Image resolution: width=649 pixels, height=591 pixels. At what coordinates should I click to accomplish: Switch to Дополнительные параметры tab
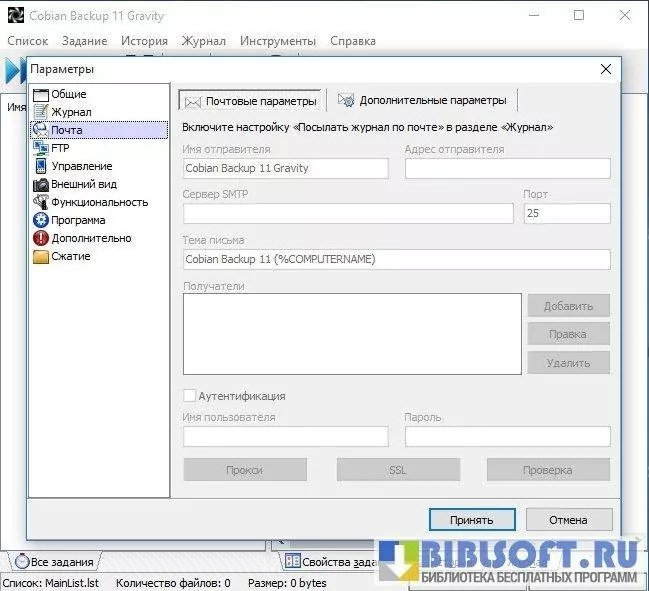[423, 100]
